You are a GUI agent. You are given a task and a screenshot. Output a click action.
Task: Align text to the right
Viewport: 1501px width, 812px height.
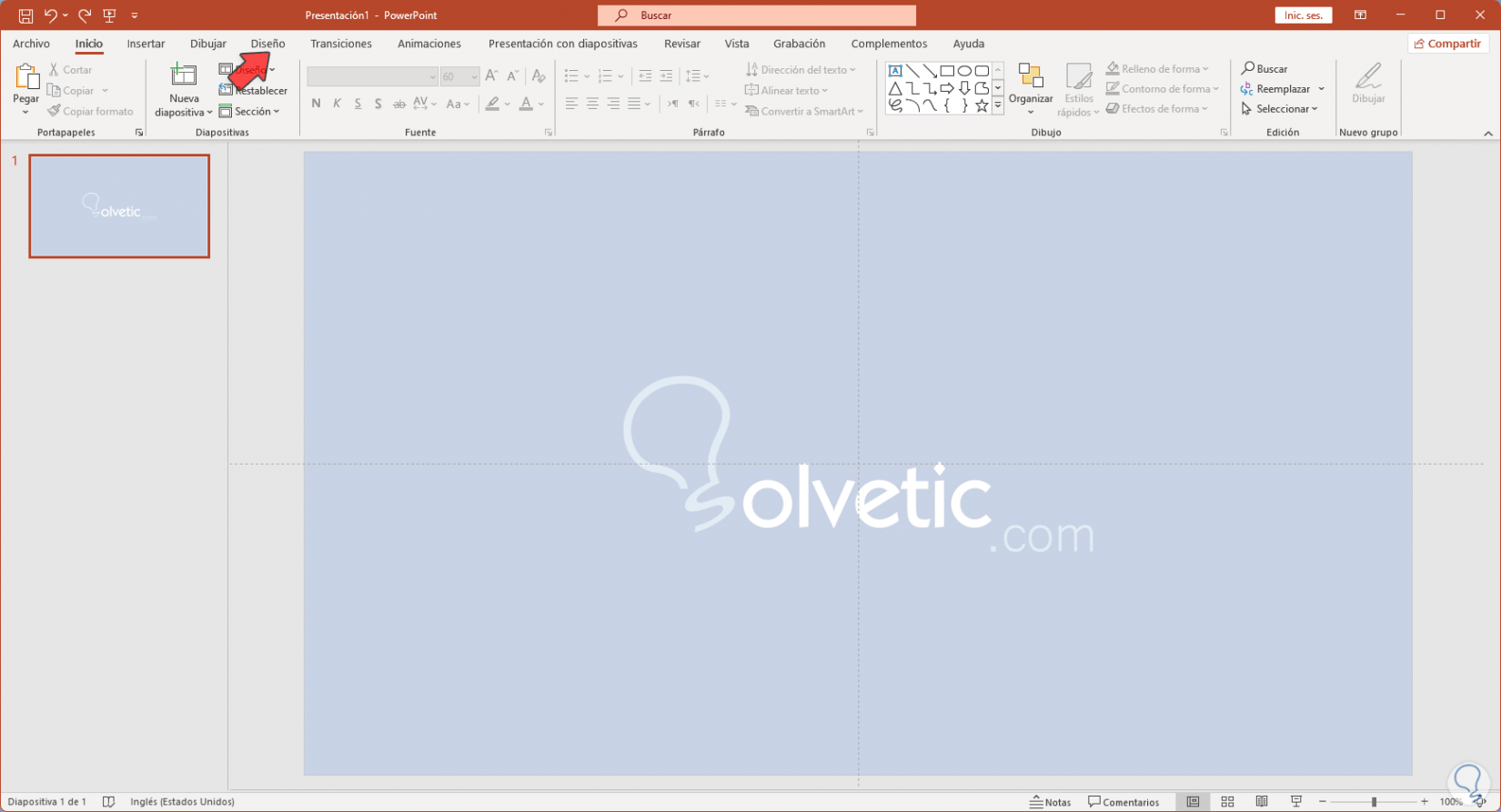(613, 104)
